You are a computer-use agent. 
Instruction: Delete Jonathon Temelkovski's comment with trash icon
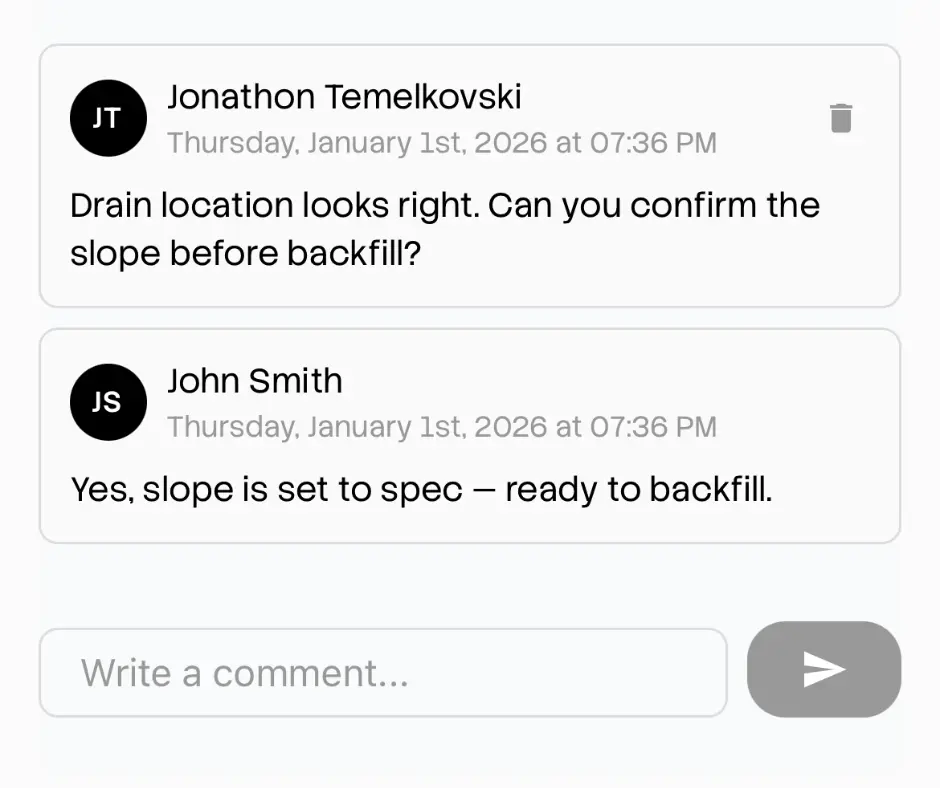(x=841, y=118)
